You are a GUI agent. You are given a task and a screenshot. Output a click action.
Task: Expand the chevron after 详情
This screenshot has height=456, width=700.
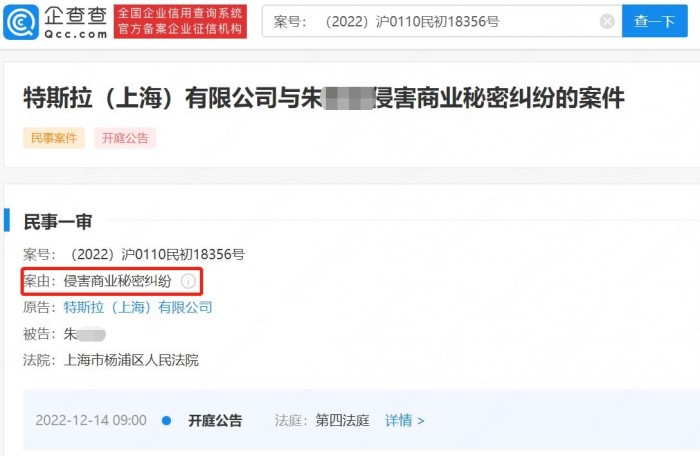coord(421,421)
